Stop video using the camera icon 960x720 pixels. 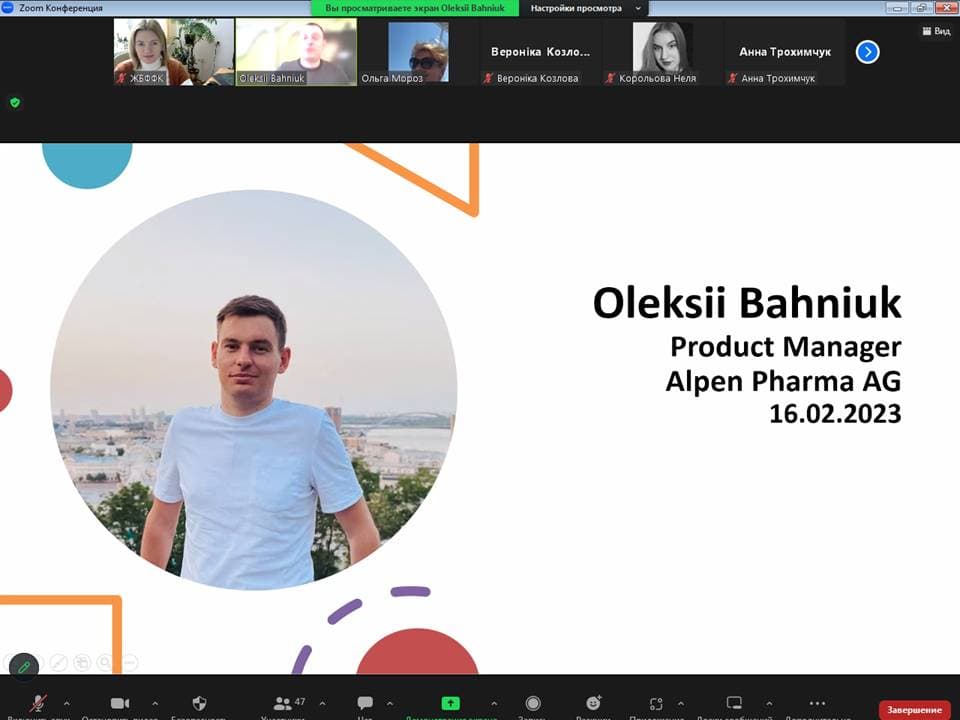tap(119, 704)
